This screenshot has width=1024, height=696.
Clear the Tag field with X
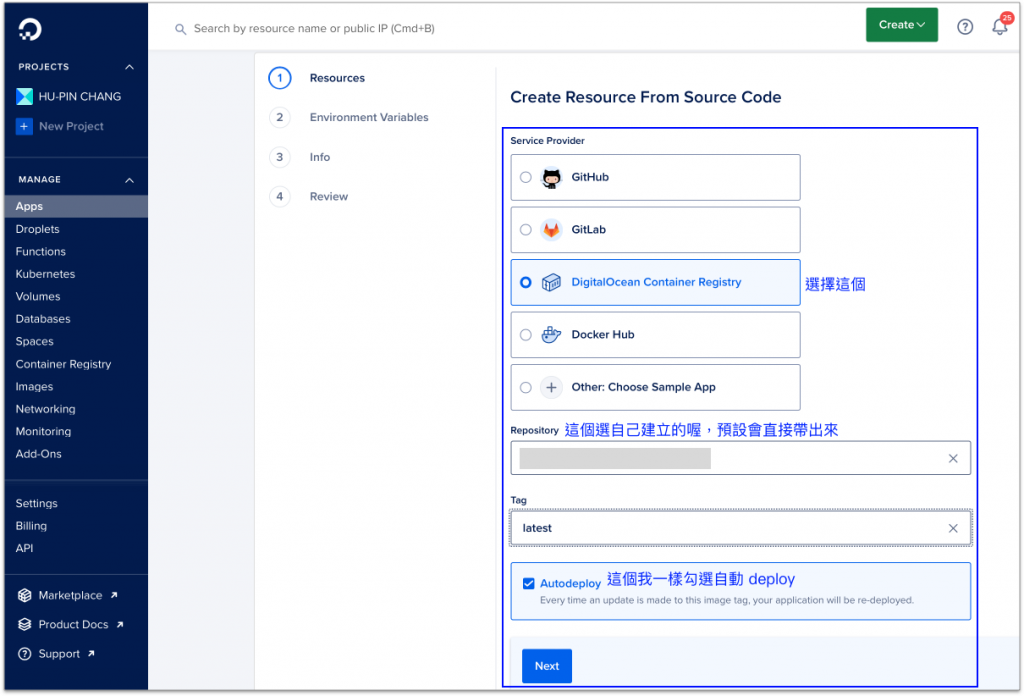pyautogui.click(x=953, y=528)
